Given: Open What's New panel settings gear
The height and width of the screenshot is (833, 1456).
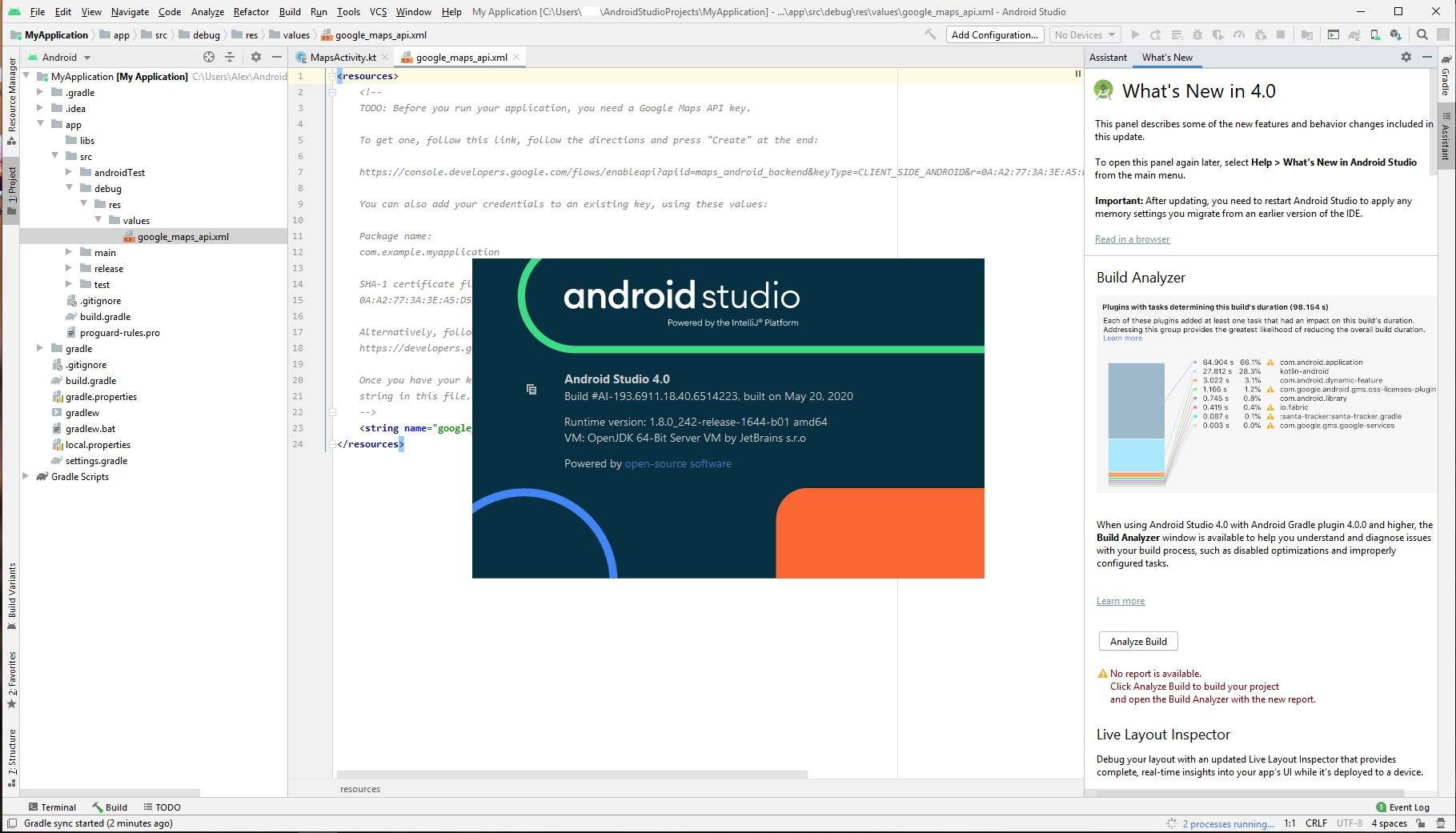Looking at the screenshot, I should click(1406, 57).
